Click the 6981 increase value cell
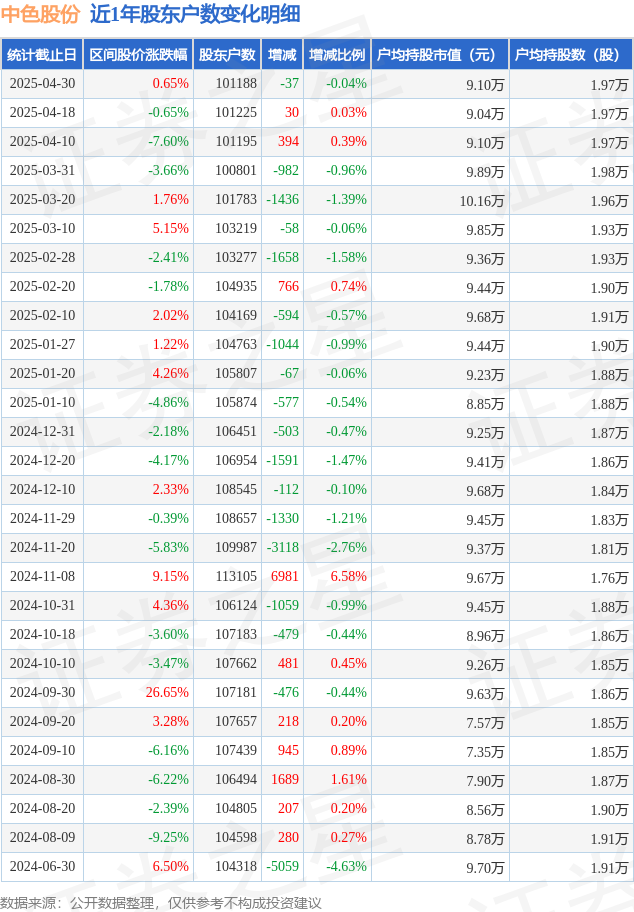This screenshot has height=912, width=634. click(285, 576)
